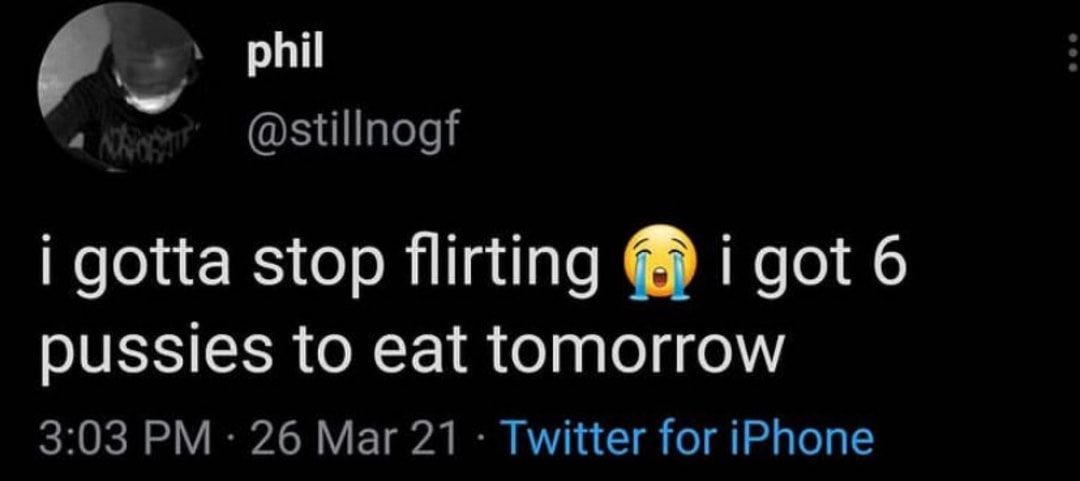Click the 3:03 PM timestamp
The image size is (1080, 481).
pos(123,438)
